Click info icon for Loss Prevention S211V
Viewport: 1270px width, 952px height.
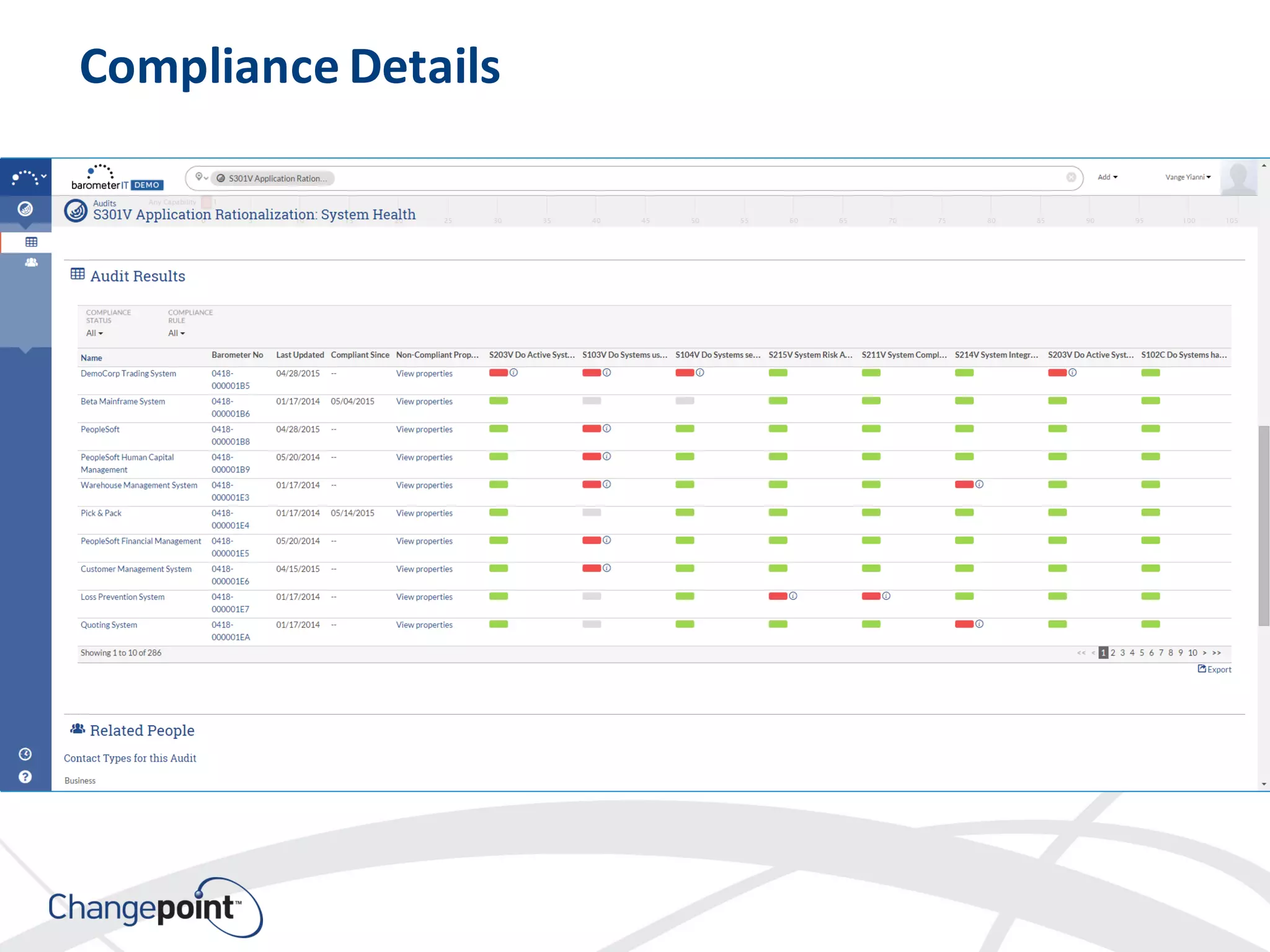(x=886, y=596)
